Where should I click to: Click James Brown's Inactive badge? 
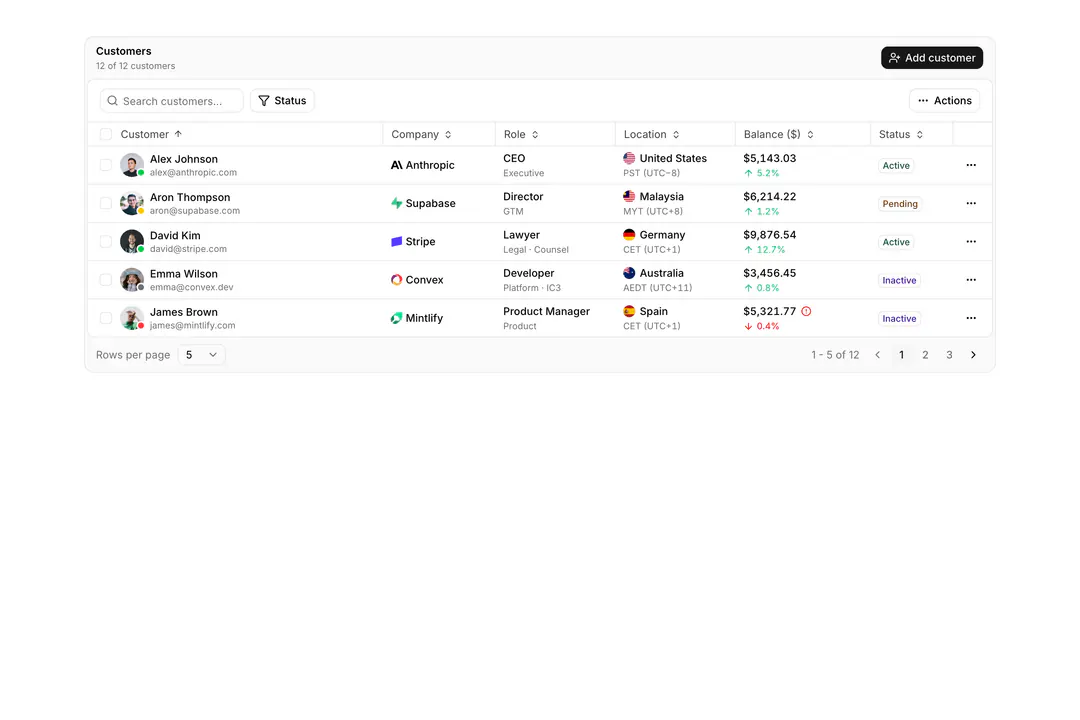coord(900,318)
